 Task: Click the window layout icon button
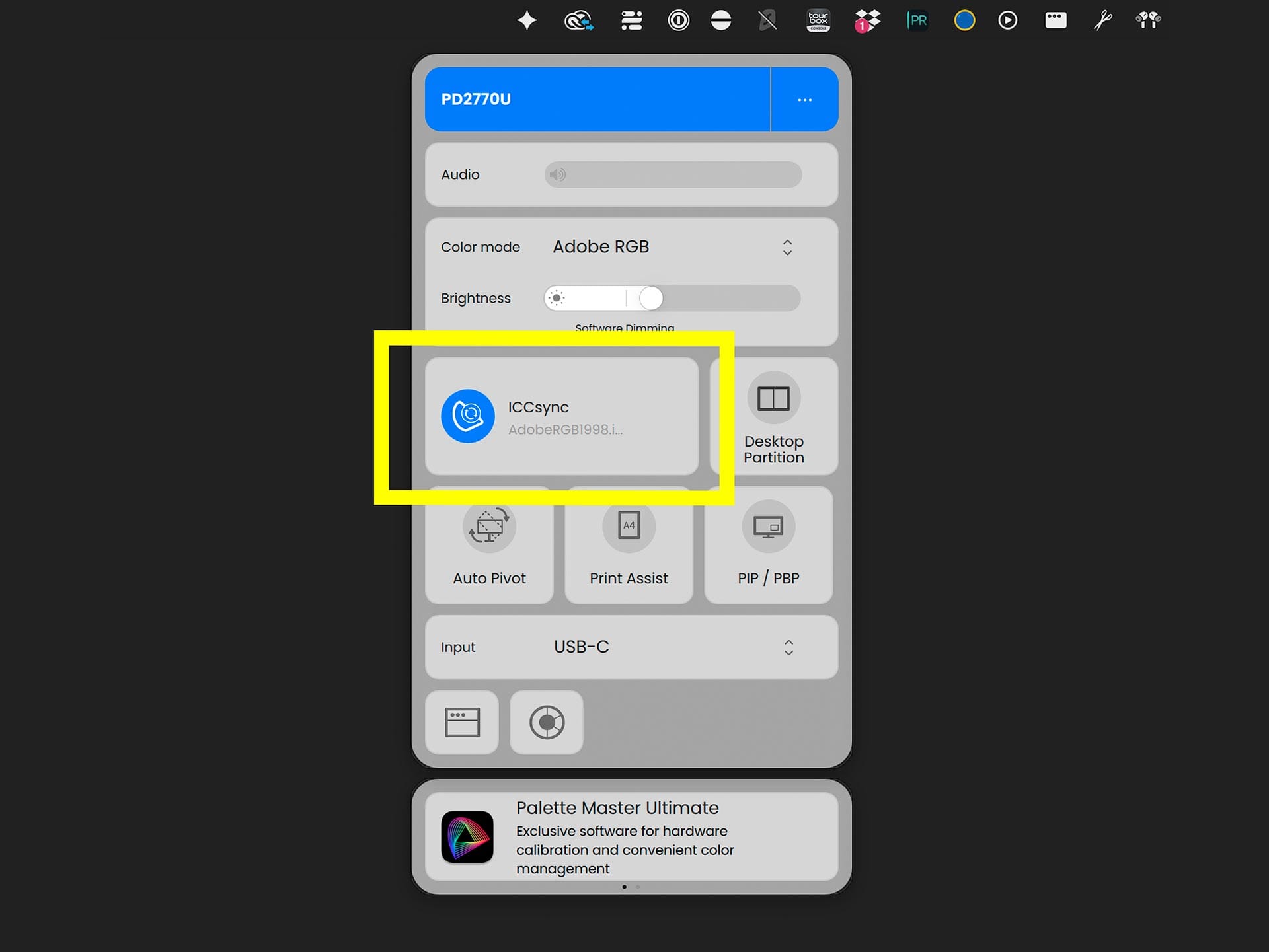click(x=462, y=722)
